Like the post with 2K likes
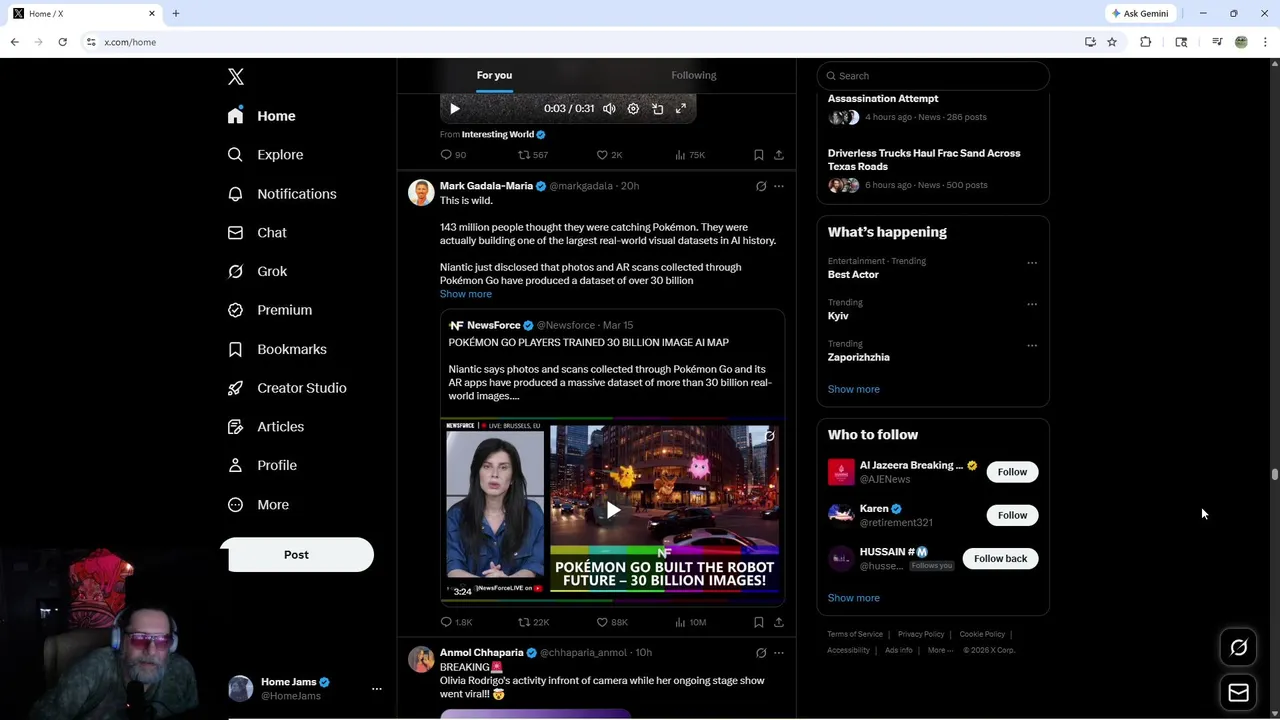The image size is (1280, 720). point(609,155)
